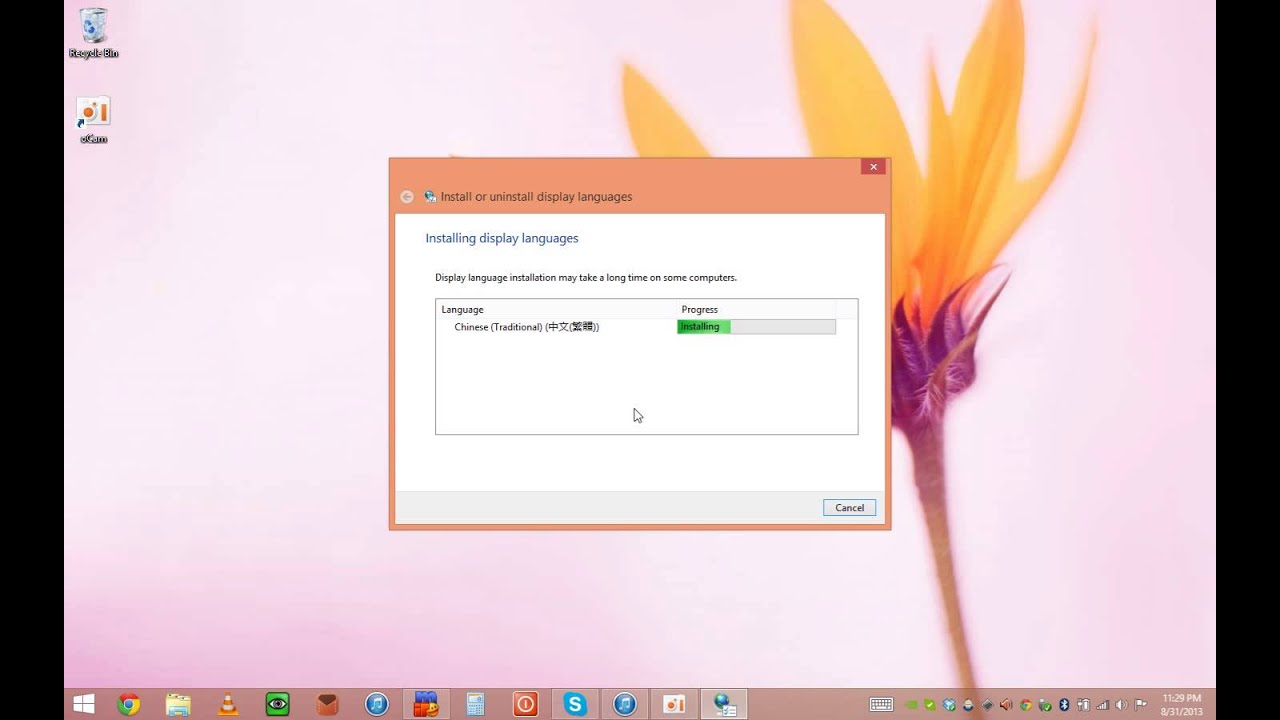Open the white volume speaker tray icon
1280x720 pixels.
pyautogui.click(x=1121, y=704)
